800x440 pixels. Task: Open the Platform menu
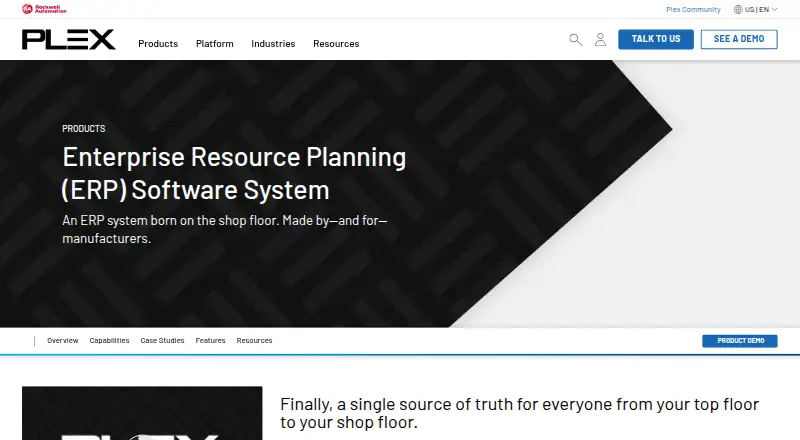point(215,44)
